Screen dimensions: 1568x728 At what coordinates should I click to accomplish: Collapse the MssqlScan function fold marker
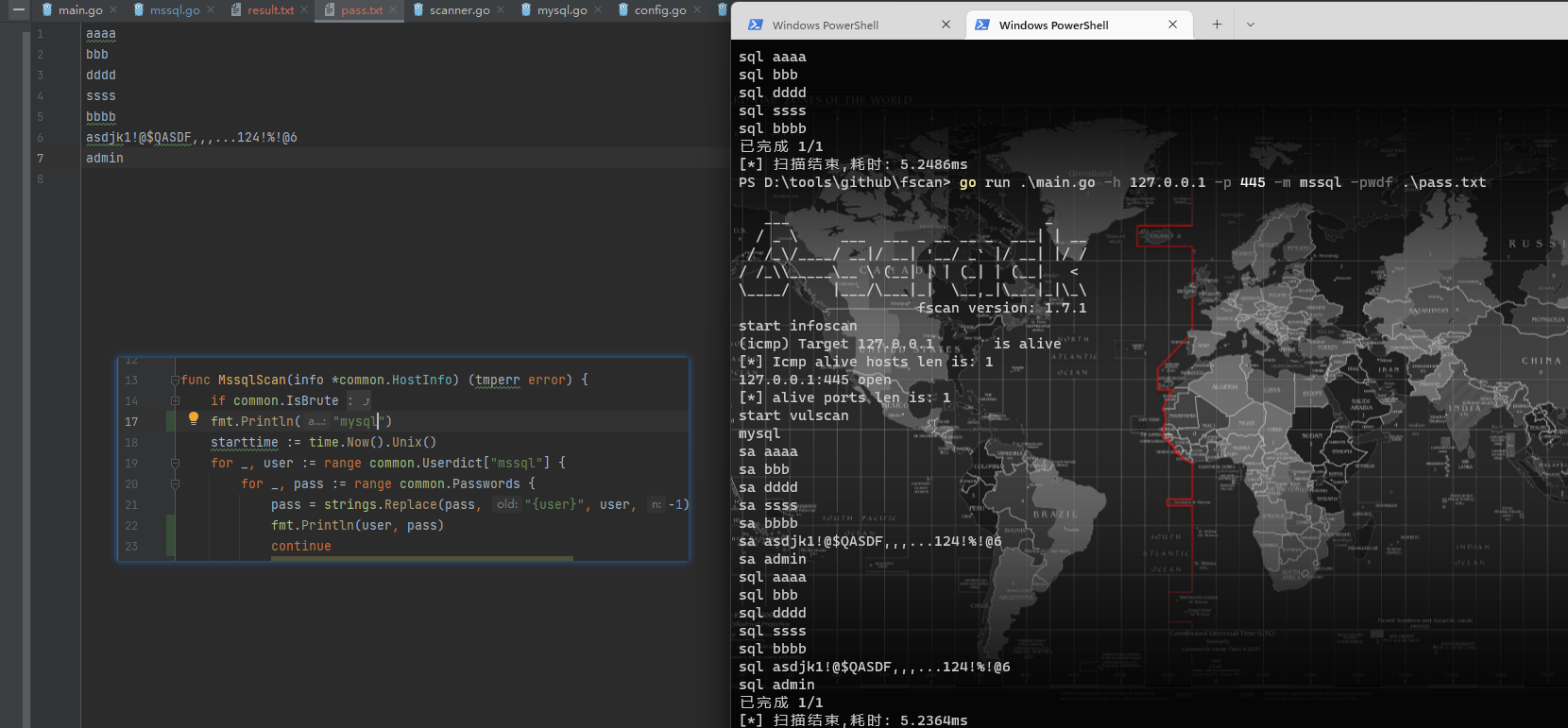click(x=175, y=381)
